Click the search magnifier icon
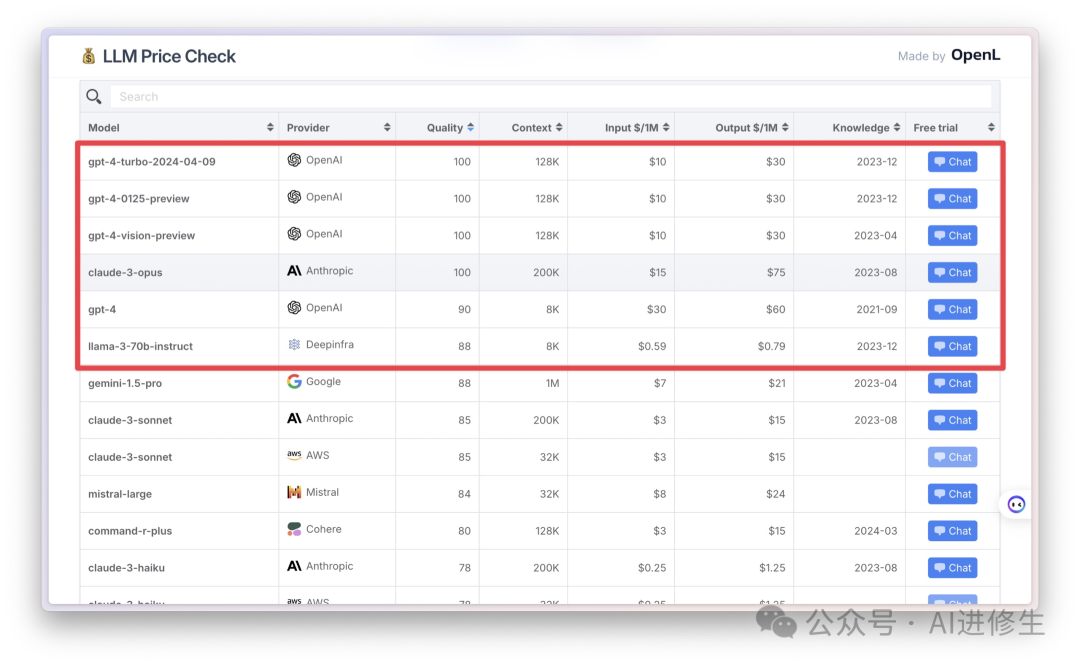The width and height of the screenshot is (1080, 666). tap(94, 96)
